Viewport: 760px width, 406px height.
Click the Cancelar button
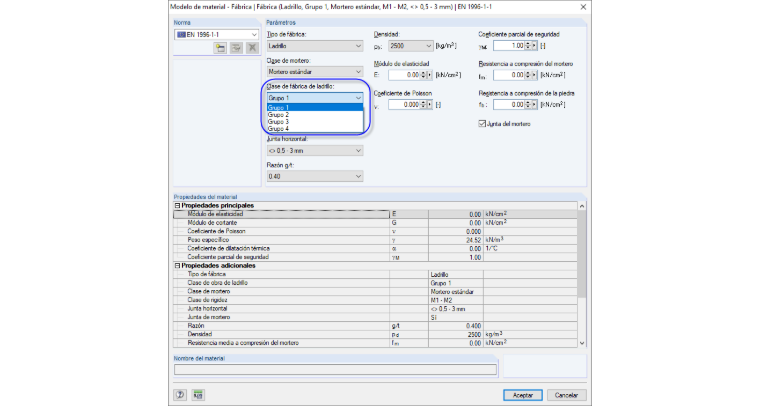566,395
